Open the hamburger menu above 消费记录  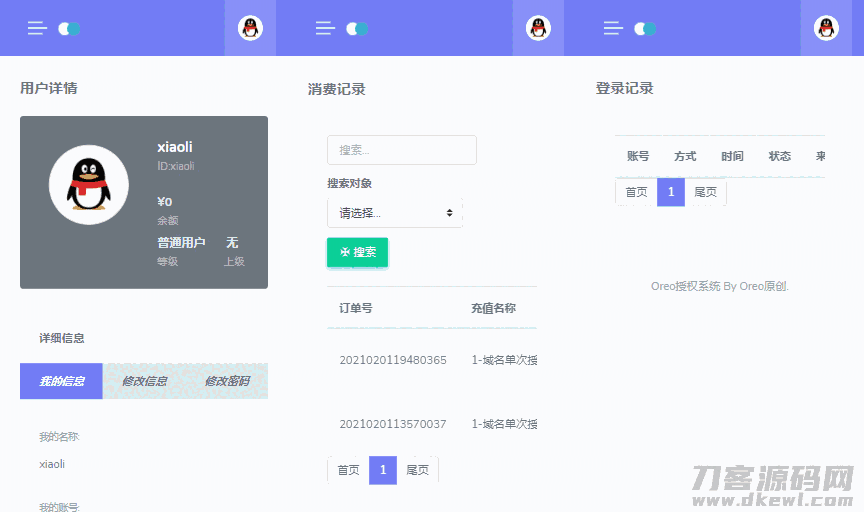tap(325, 28)
